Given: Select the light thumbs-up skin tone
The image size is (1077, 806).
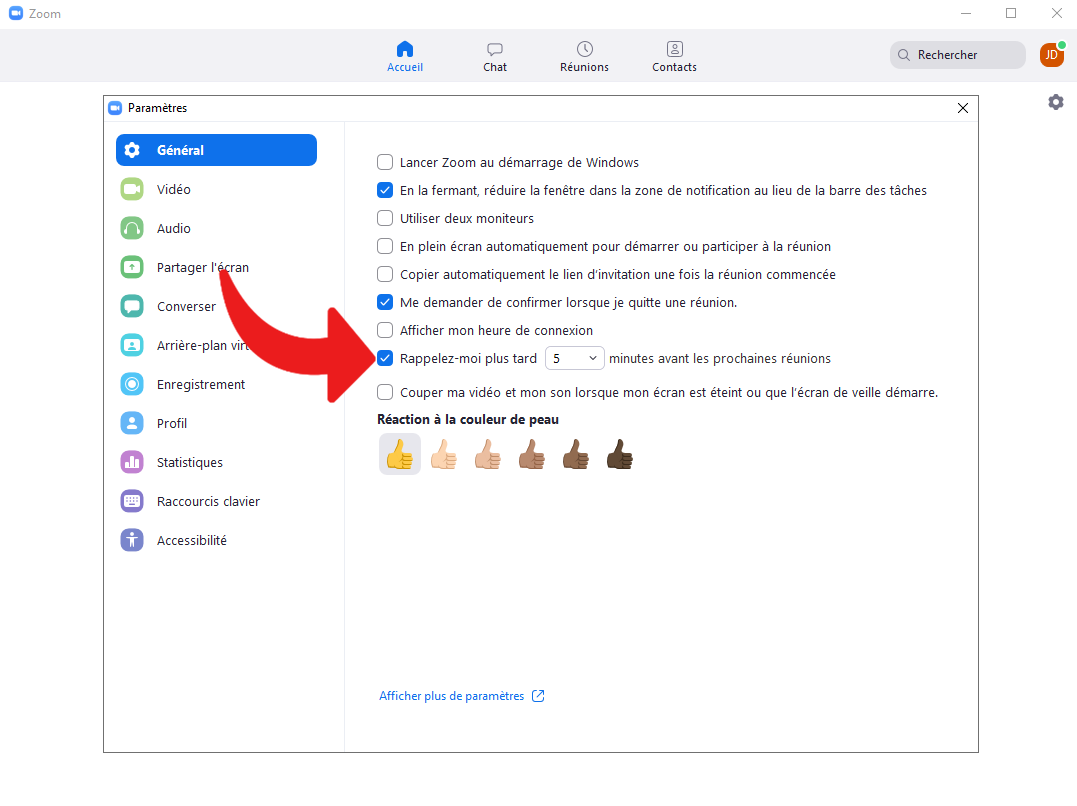Looking at the screenshot, I should 444,454.
